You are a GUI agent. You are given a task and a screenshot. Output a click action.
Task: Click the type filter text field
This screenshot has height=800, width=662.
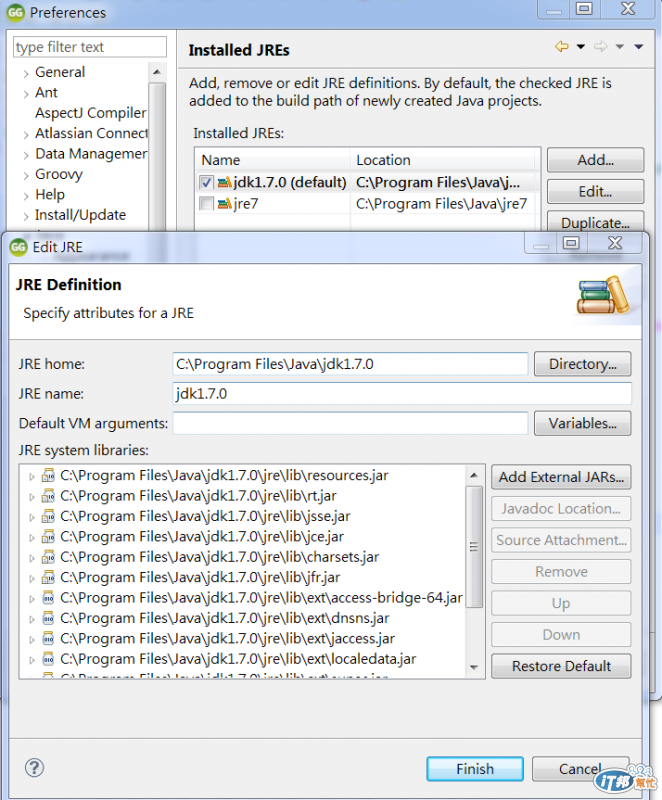point(90,47)
